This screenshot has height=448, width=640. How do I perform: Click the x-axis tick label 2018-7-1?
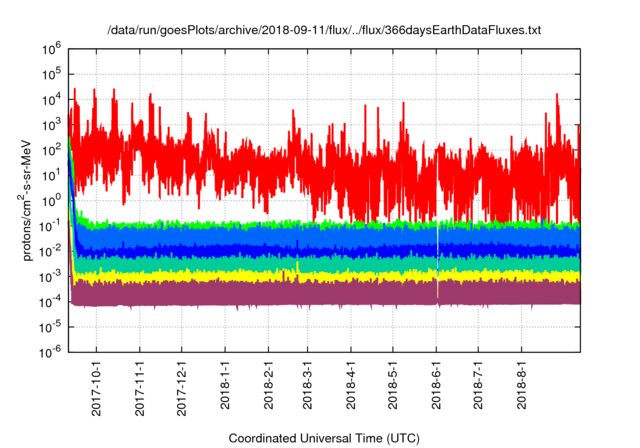[478, 384]
